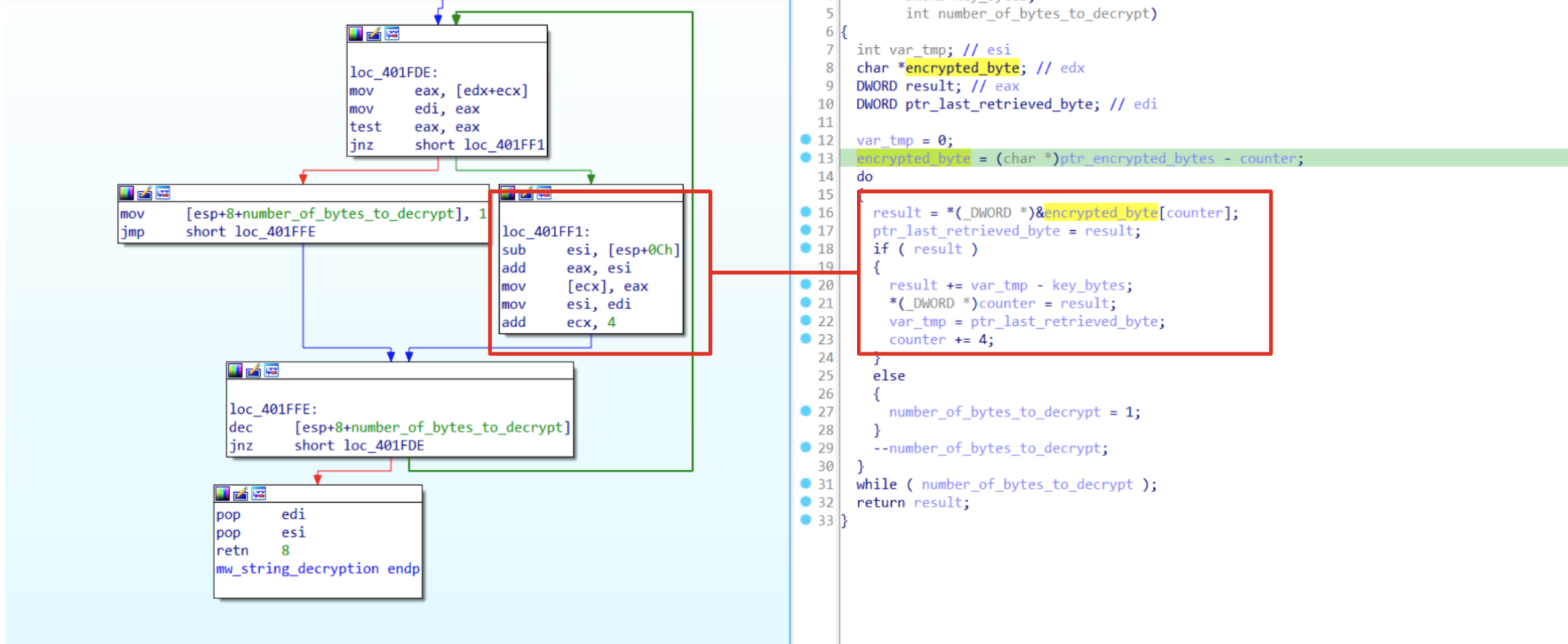Viewport: 1568px width, 644px height.
Task: Click color icon on 'retn 8' node header
Action: [222, 494]
